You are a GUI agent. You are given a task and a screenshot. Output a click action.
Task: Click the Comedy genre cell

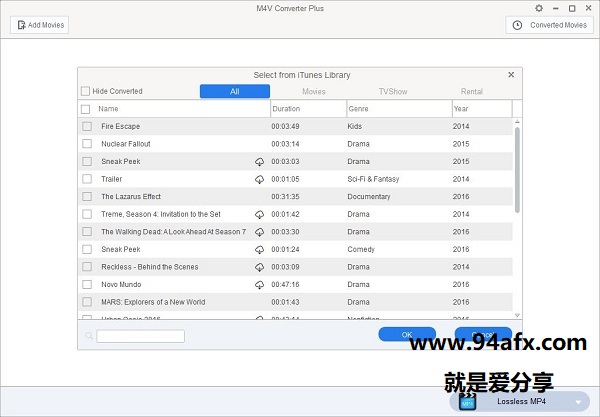click(361, 249)
